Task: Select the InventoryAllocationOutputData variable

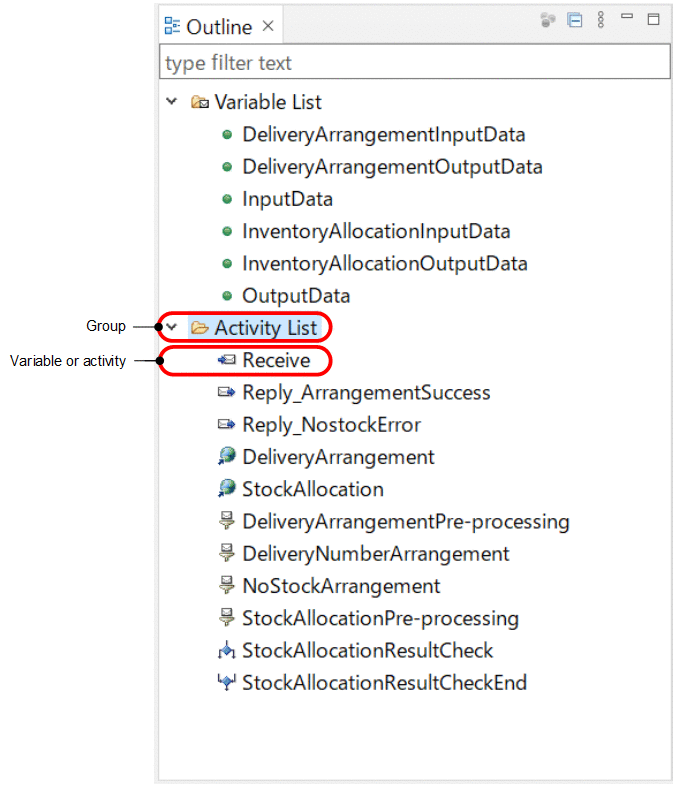Action: [384, 264]
